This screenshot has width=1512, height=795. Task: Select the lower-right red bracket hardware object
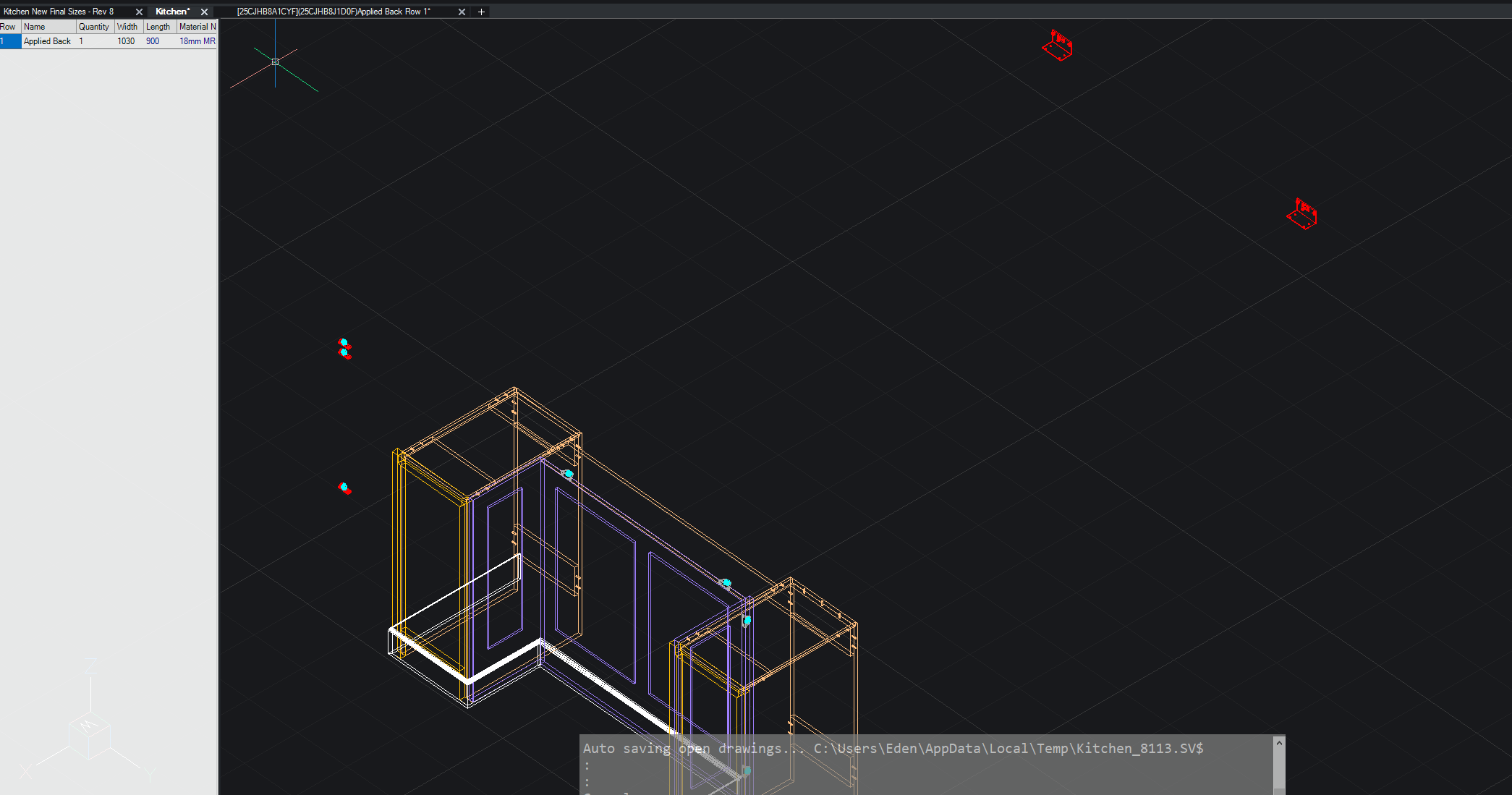(x=1302, y=215)
